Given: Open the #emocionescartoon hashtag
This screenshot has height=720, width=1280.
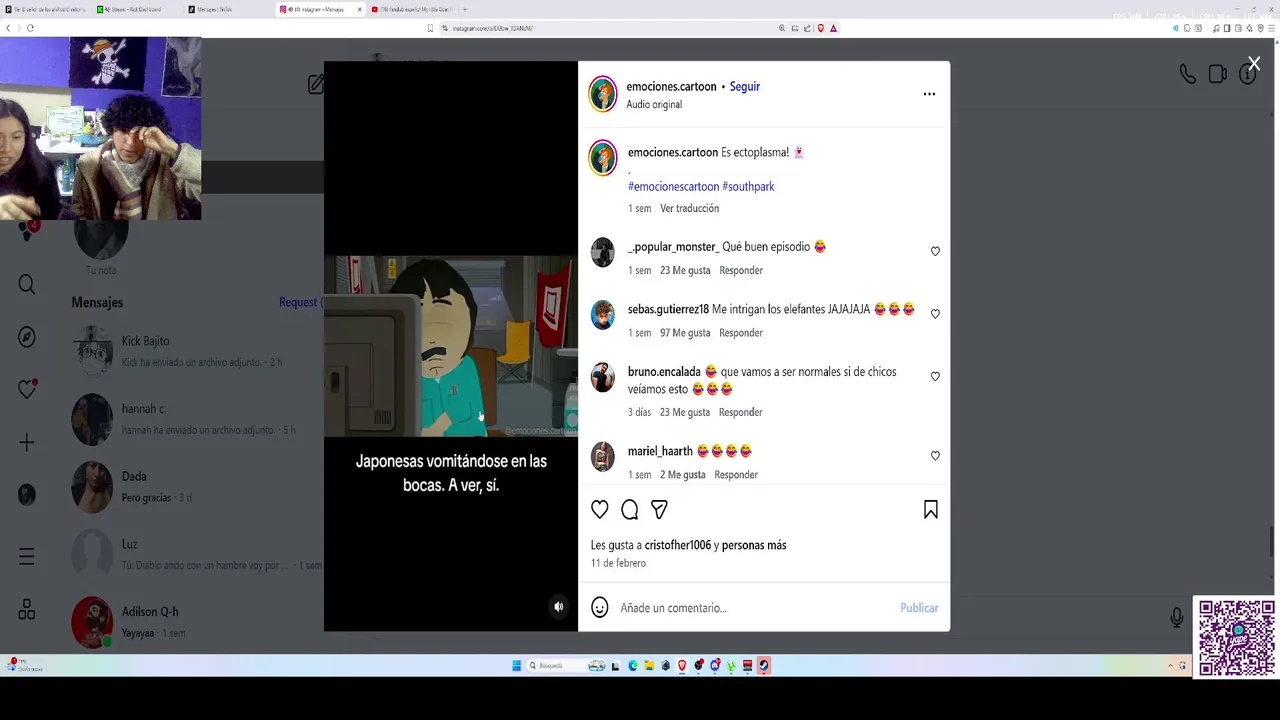Looking at the screenshot, I should (x=673, y=187).
